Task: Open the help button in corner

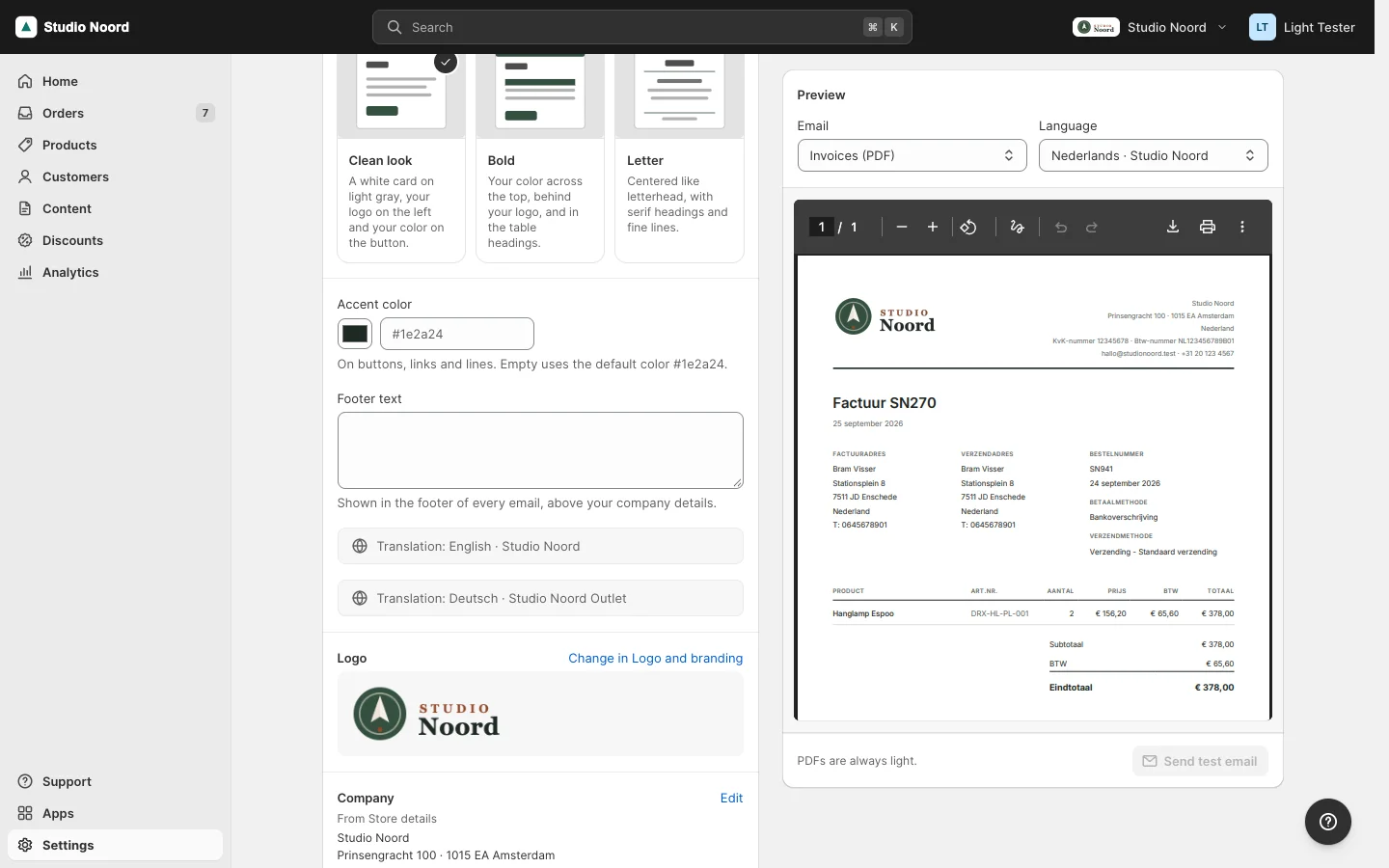Action: [1328, 822]
